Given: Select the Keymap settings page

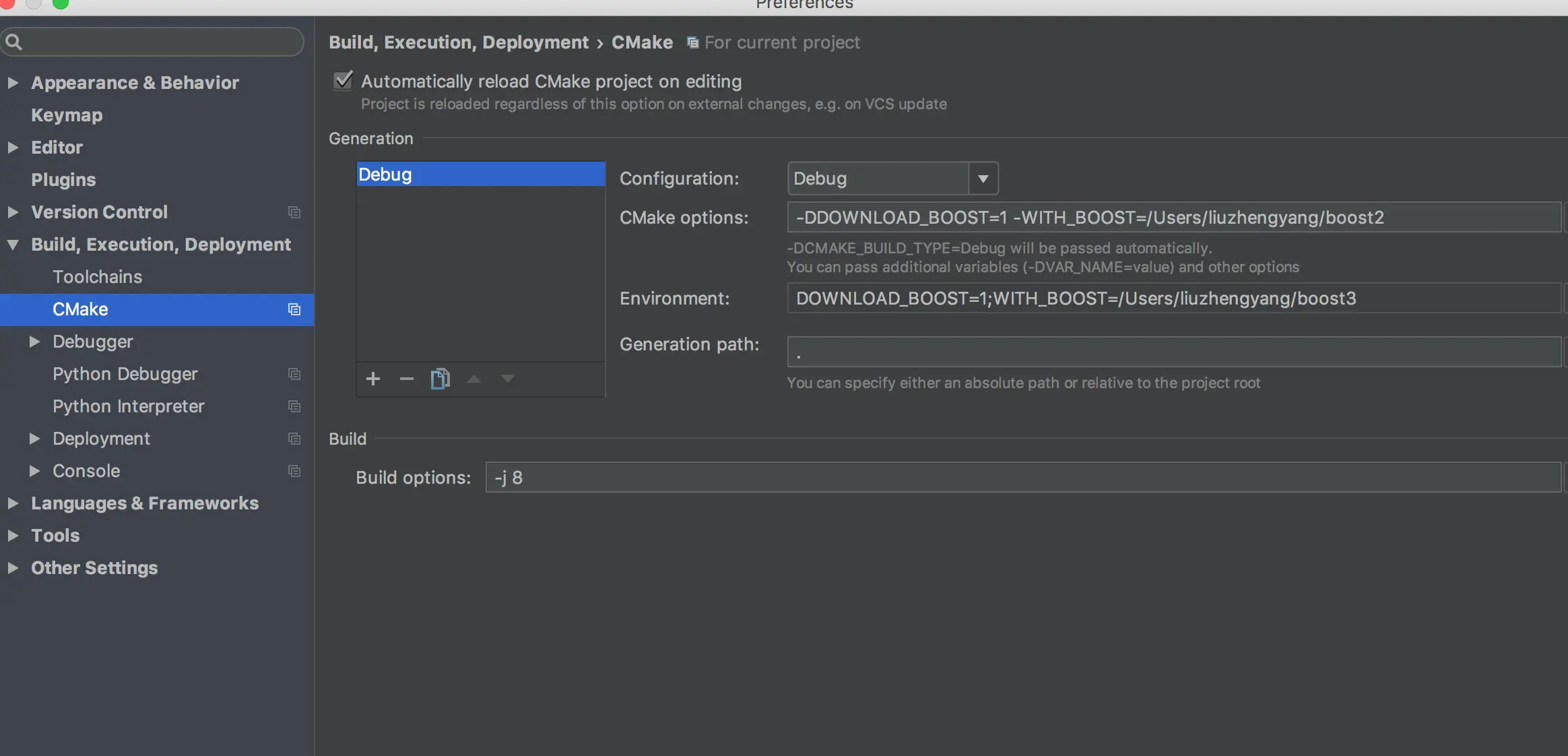Looking at the screenshot, I should tap(67, 115).
